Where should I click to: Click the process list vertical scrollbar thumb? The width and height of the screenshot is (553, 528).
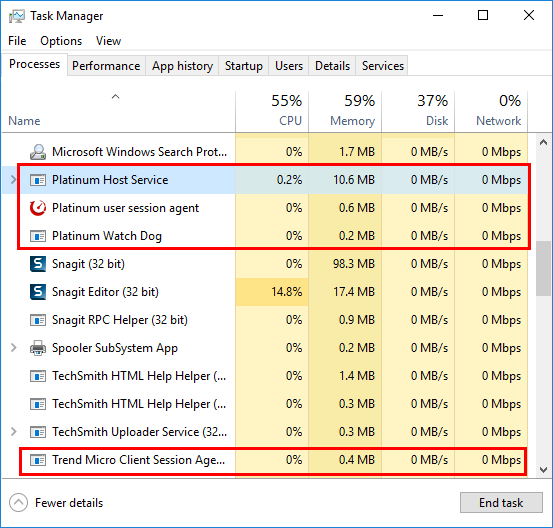pos(543,268)
